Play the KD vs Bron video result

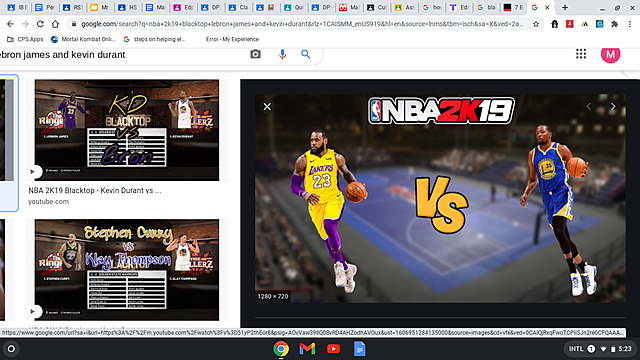coord(33,172)
